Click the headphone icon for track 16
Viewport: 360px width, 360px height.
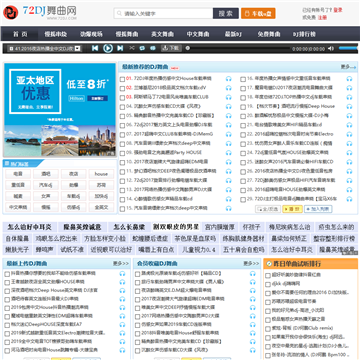coord(349,79)
